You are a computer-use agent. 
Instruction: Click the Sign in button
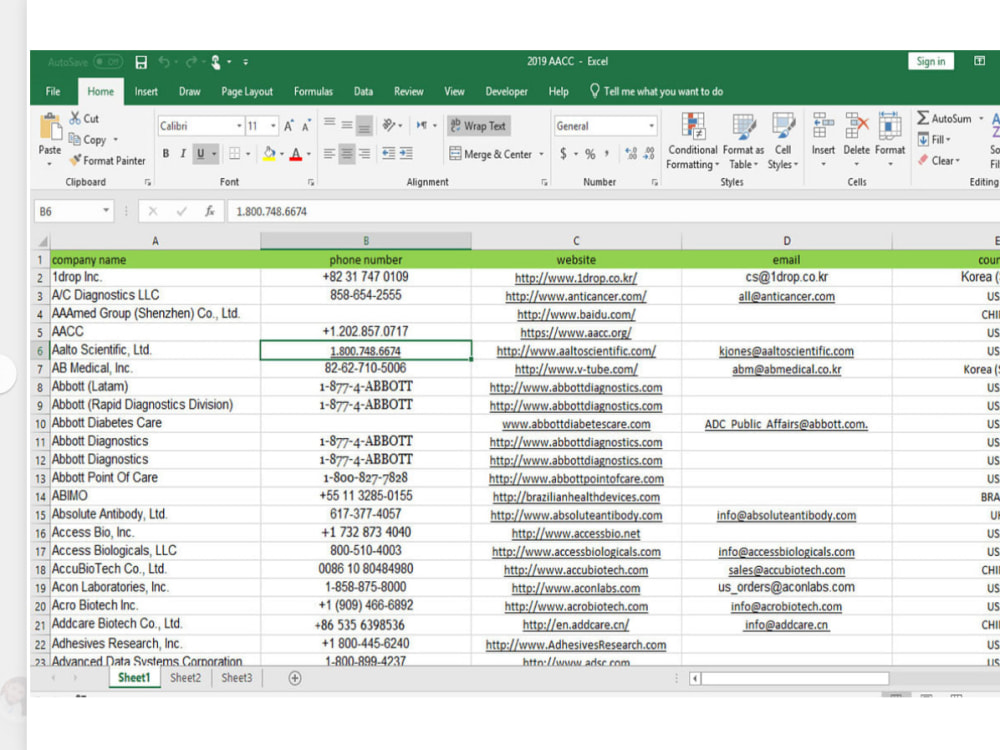click(x=930, y=61)
